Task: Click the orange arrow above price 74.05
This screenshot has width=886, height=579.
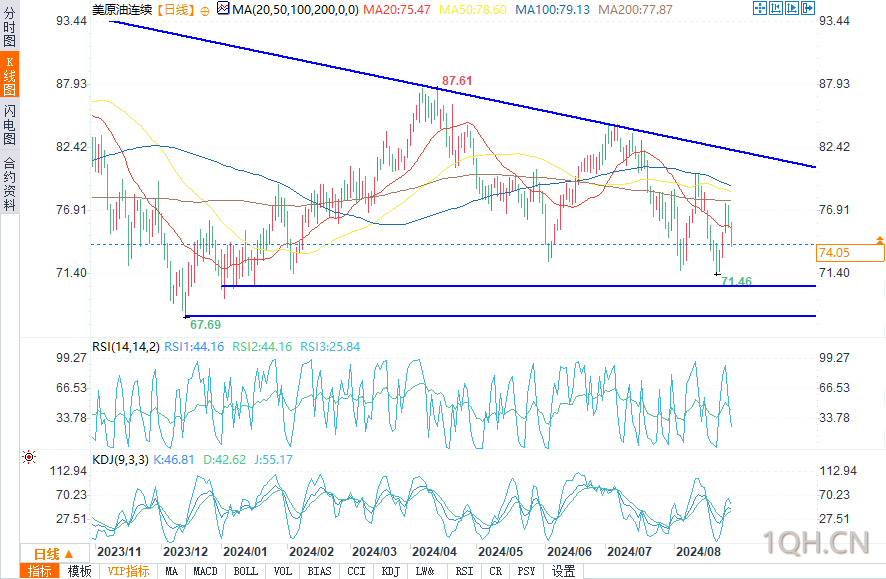Action: (x=880, y=240)
